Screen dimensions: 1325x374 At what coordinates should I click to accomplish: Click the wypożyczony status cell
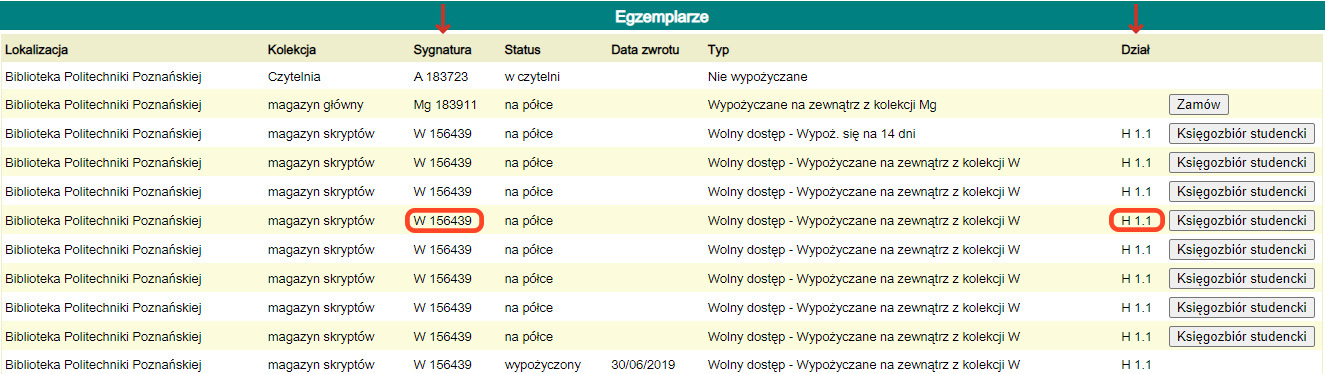(x=542, y=364)
